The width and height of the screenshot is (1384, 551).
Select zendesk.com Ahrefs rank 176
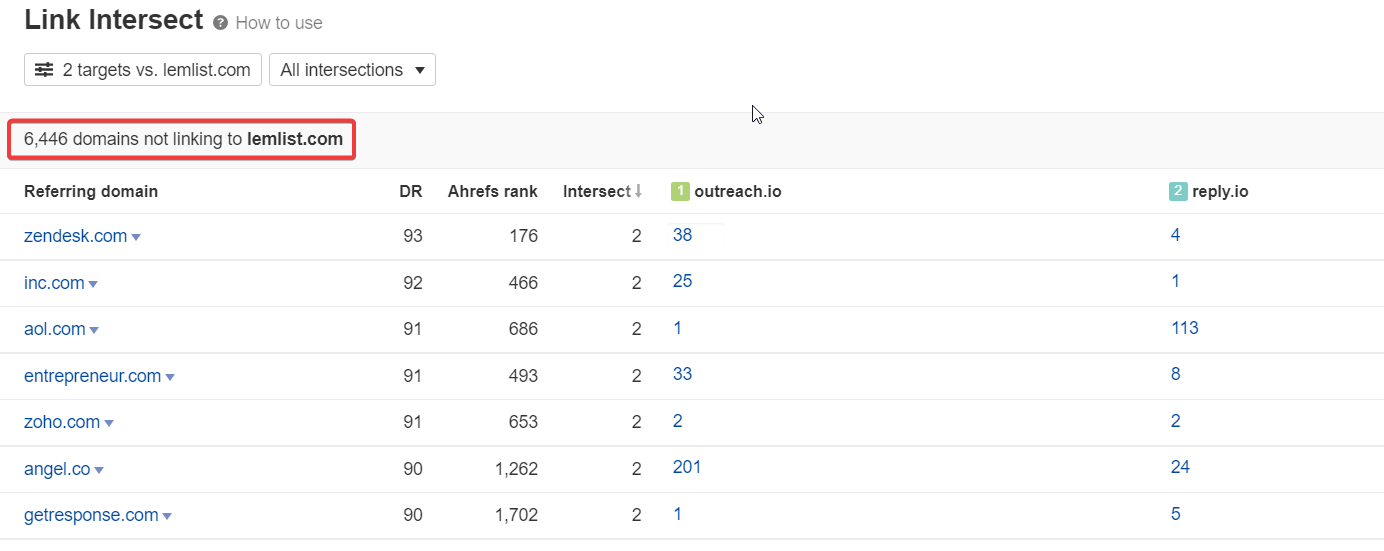pos(523,237)
